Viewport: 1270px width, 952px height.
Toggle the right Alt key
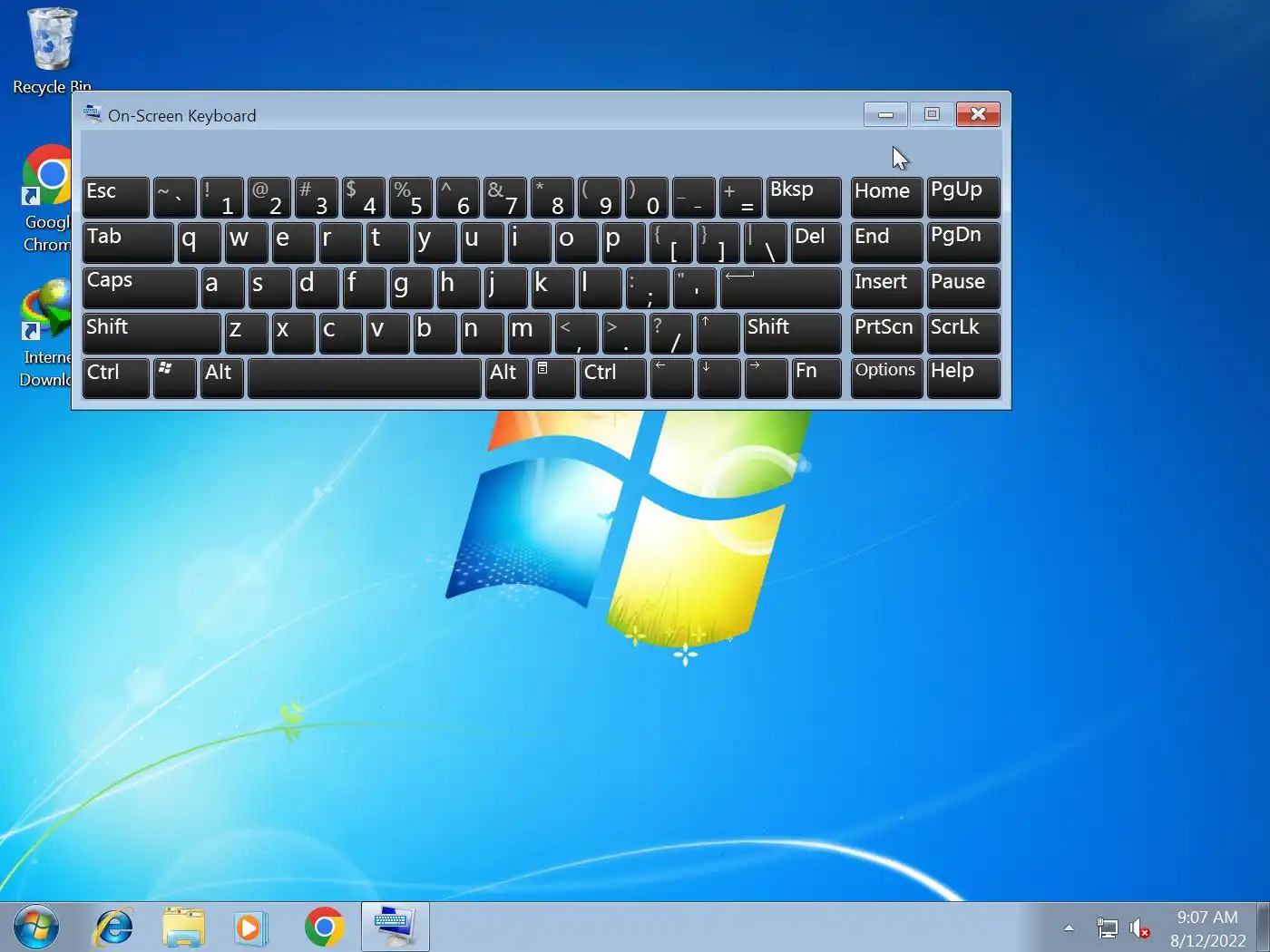pos(506,378)
